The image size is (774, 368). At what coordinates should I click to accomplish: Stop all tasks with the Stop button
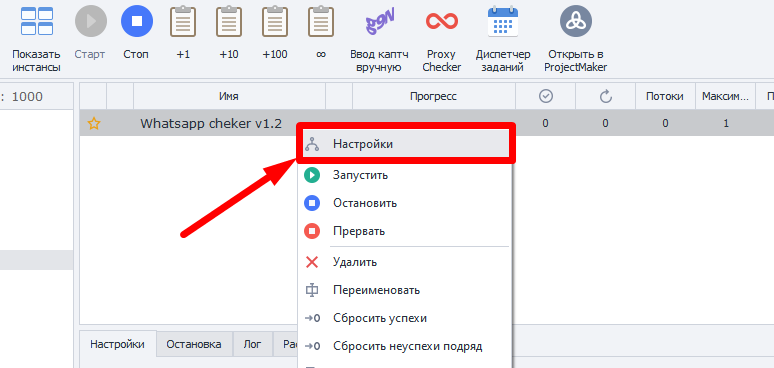click(x=137, y=21)
